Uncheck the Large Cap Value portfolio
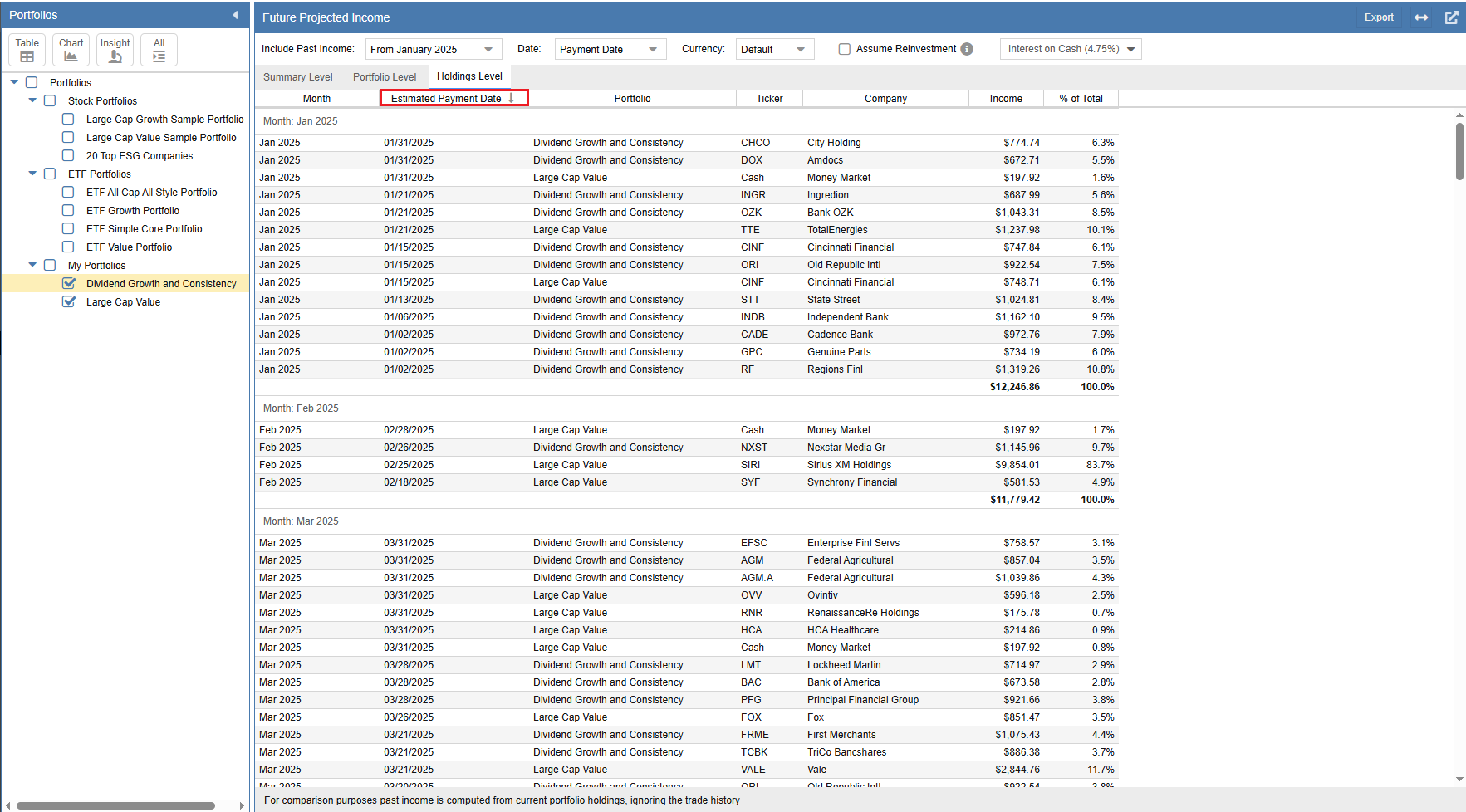 pyautogui.click(x=69, y=301)
